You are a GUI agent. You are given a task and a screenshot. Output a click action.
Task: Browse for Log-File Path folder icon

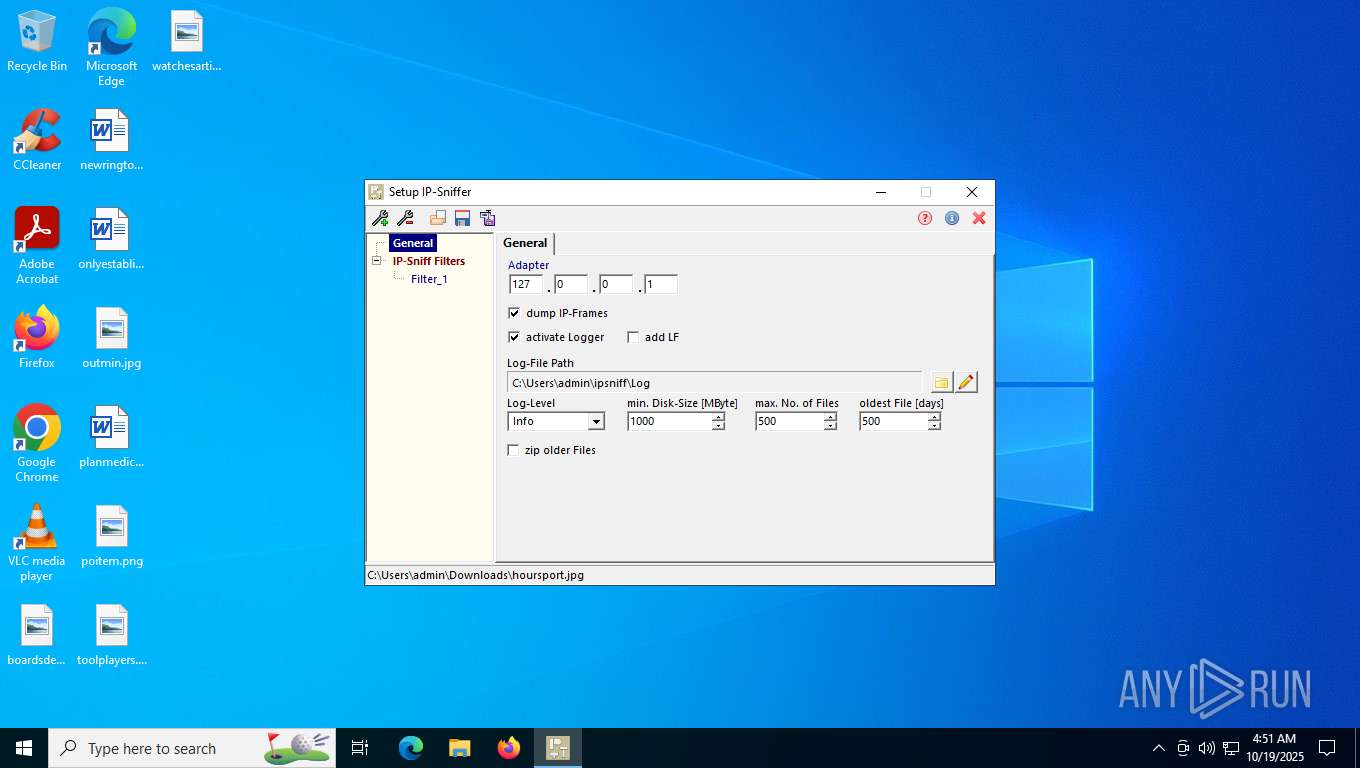(941, 382)
